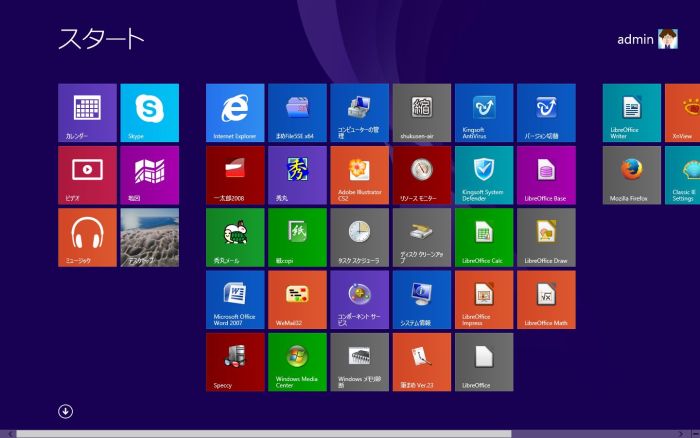Open the music (ミュージック) headphones tile
This screenshot has height=438, width=700.
pyautogui.click(x=87, y=237)
